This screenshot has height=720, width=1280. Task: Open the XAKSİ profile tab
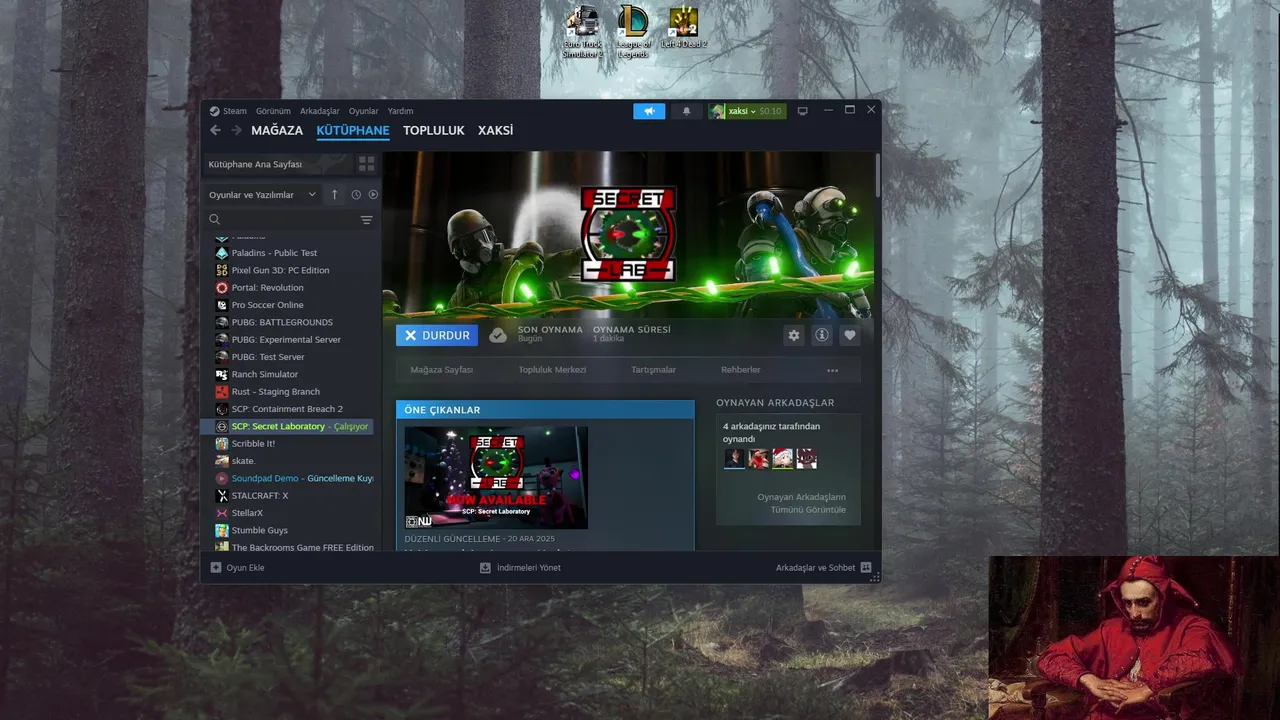495,130
